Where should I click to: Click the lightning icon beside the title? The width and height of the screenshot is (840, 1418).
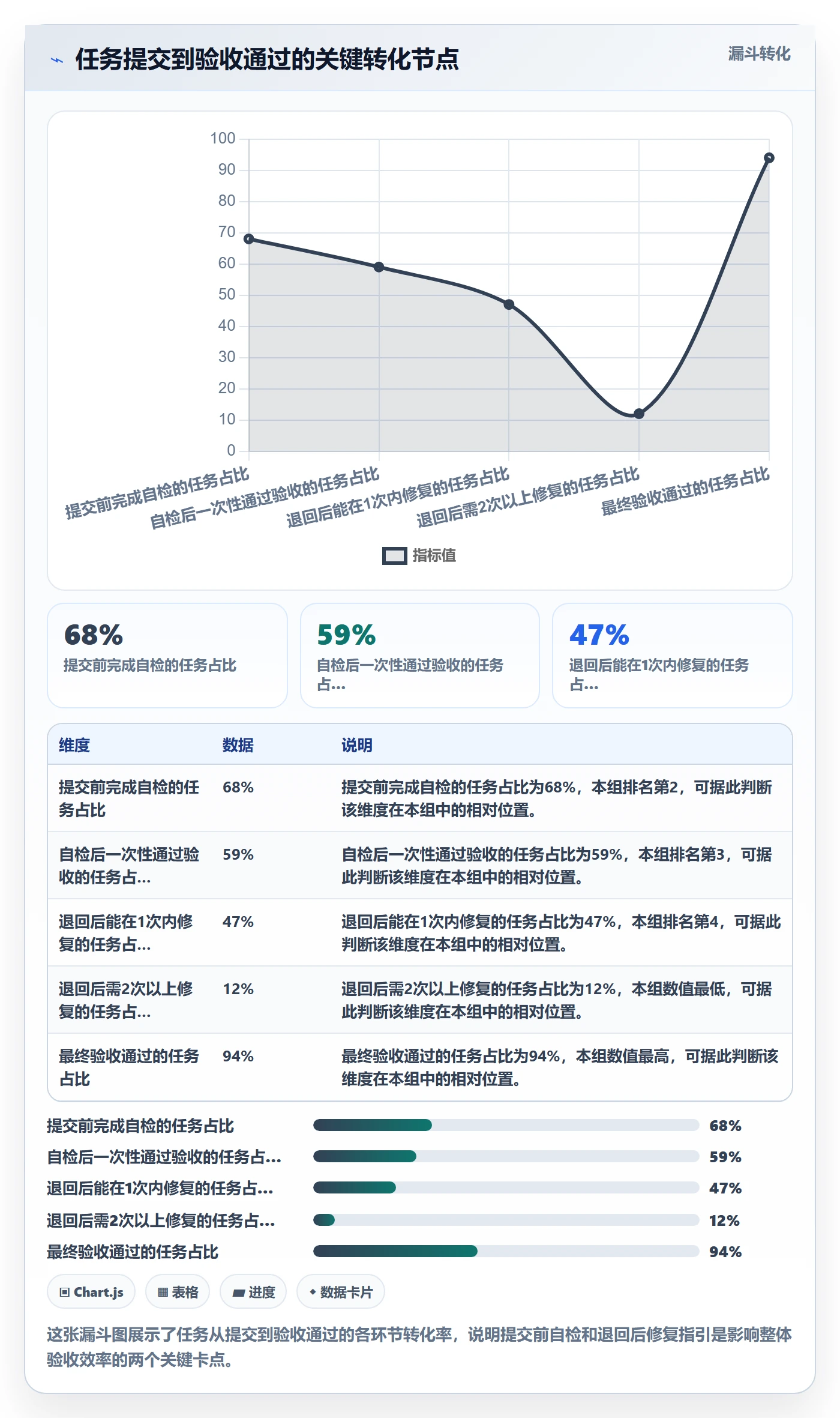coord(57,60)
